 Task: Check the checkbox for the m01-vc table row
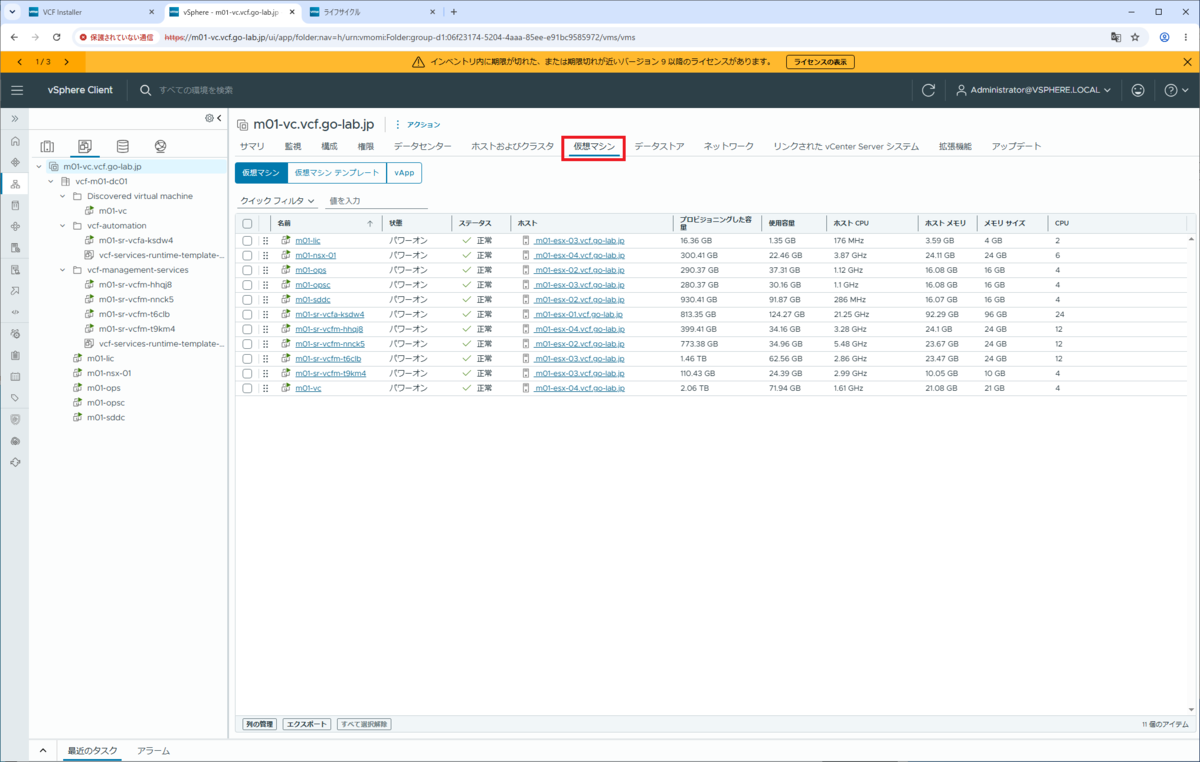(x=247, y=388)
